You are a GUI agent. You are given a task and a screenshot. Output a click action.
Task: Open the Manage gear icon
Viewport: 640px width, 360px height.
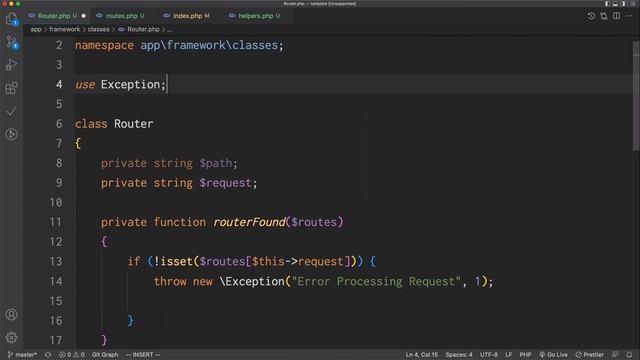click(x=11, y=338)
